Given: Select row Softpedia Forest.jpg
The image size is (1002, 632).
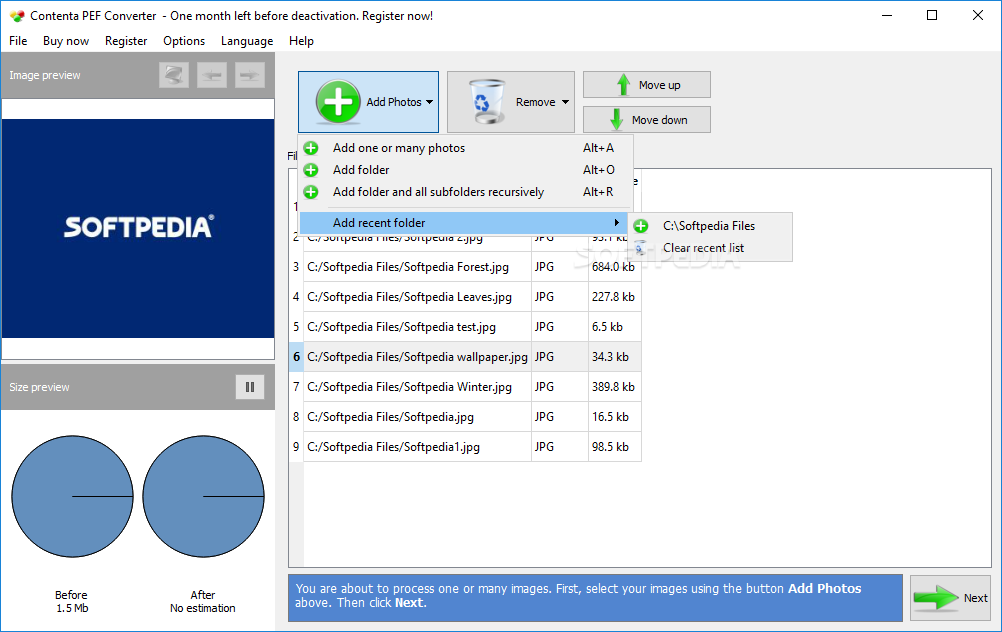Looking at the screenshot, I should [x=465, y=267].
